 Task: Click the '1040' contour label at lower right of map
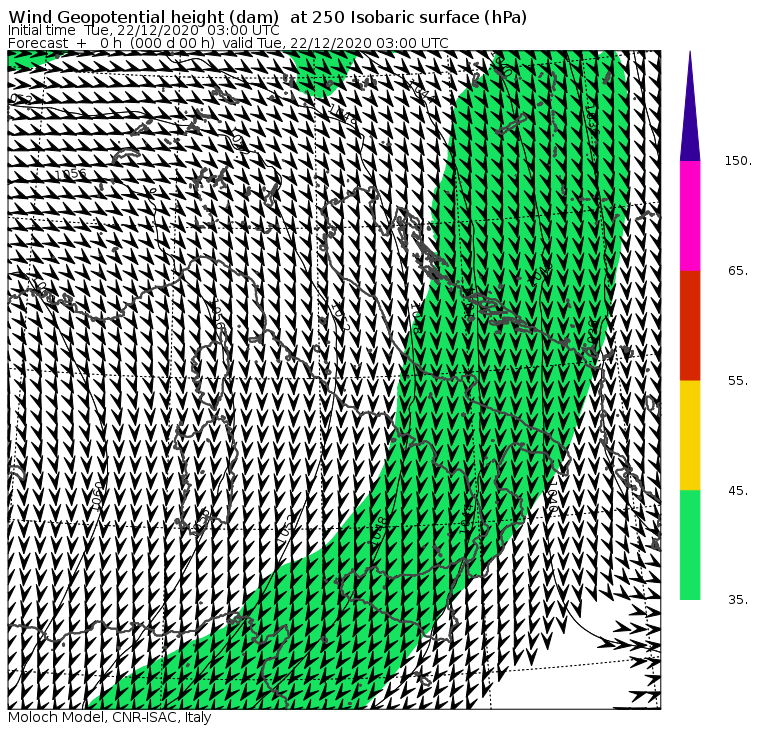point(552,498)
